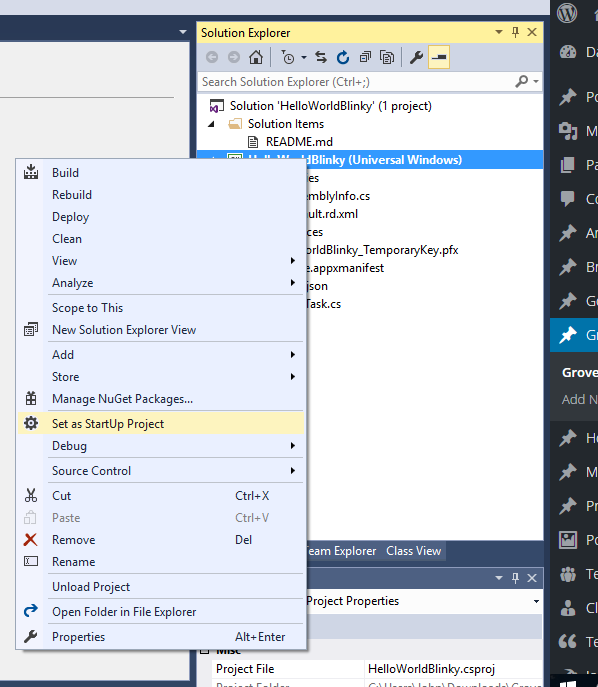This screenshot has width=598, height=687.
Task: Expand the View submenu
Action: [160, 261]
